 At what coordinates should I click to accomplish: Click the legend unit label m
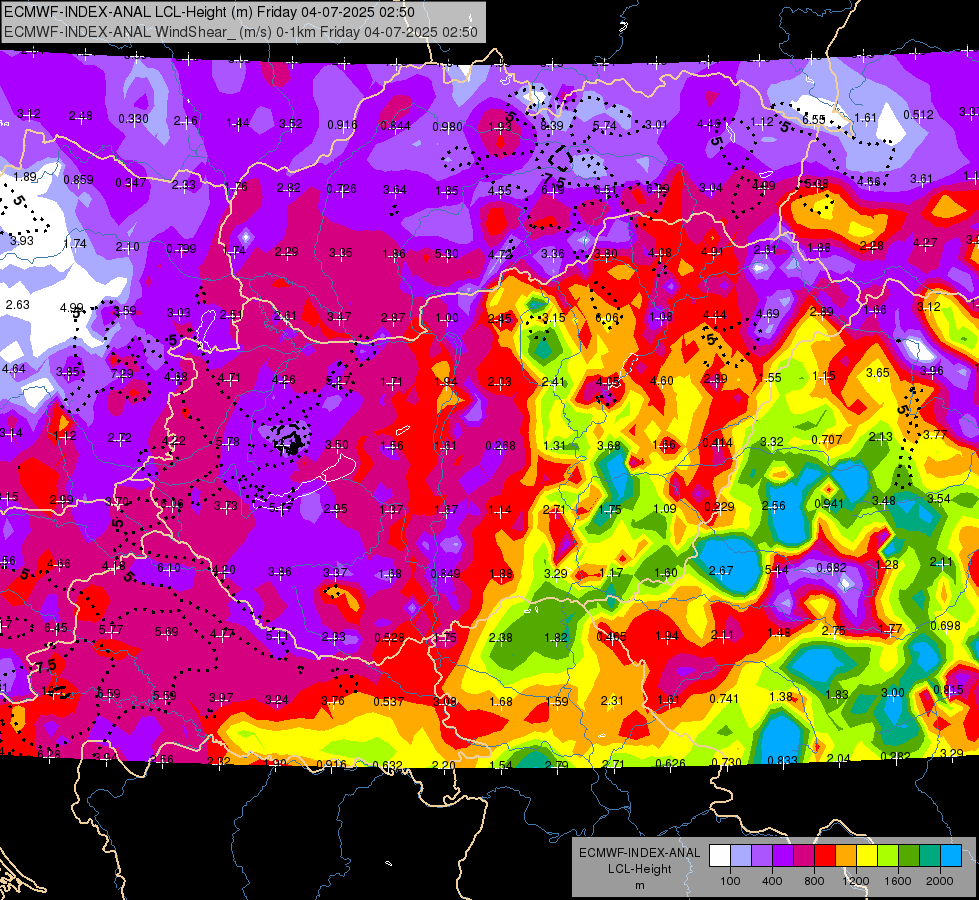(x=639, y=886)
